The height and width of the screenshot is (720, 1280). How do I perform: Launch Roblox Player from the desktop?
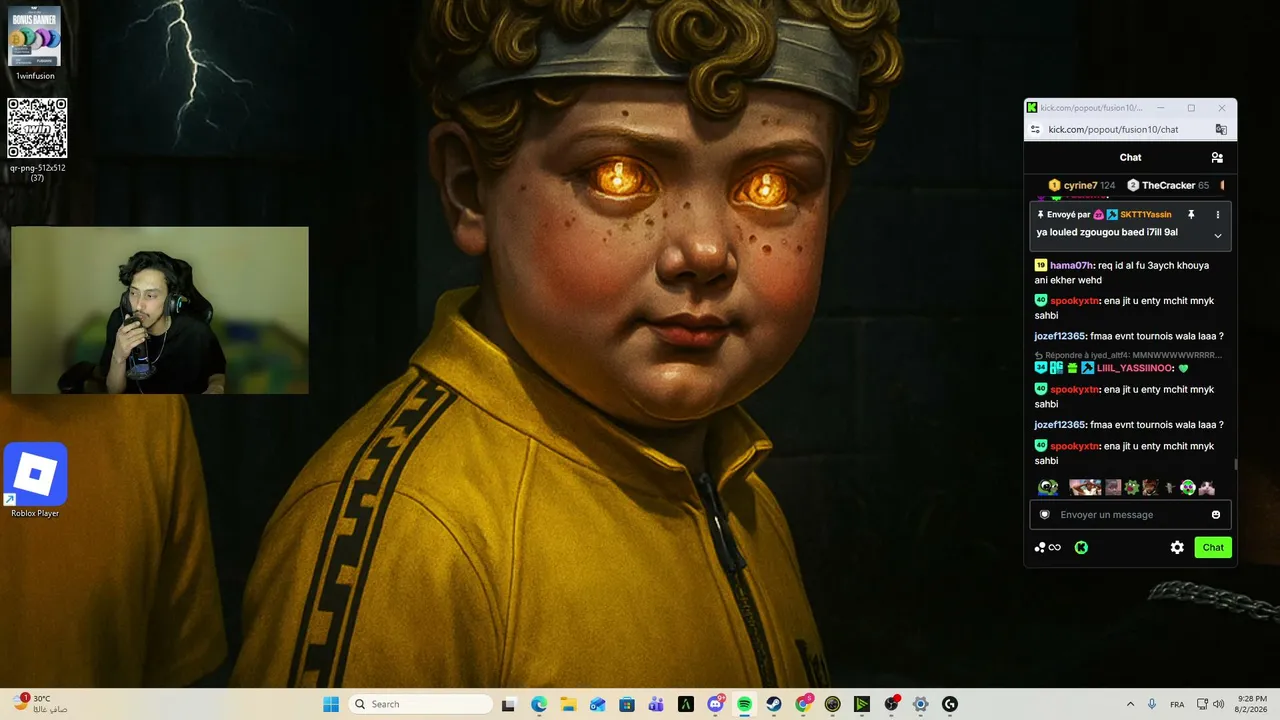click(35, 480)
